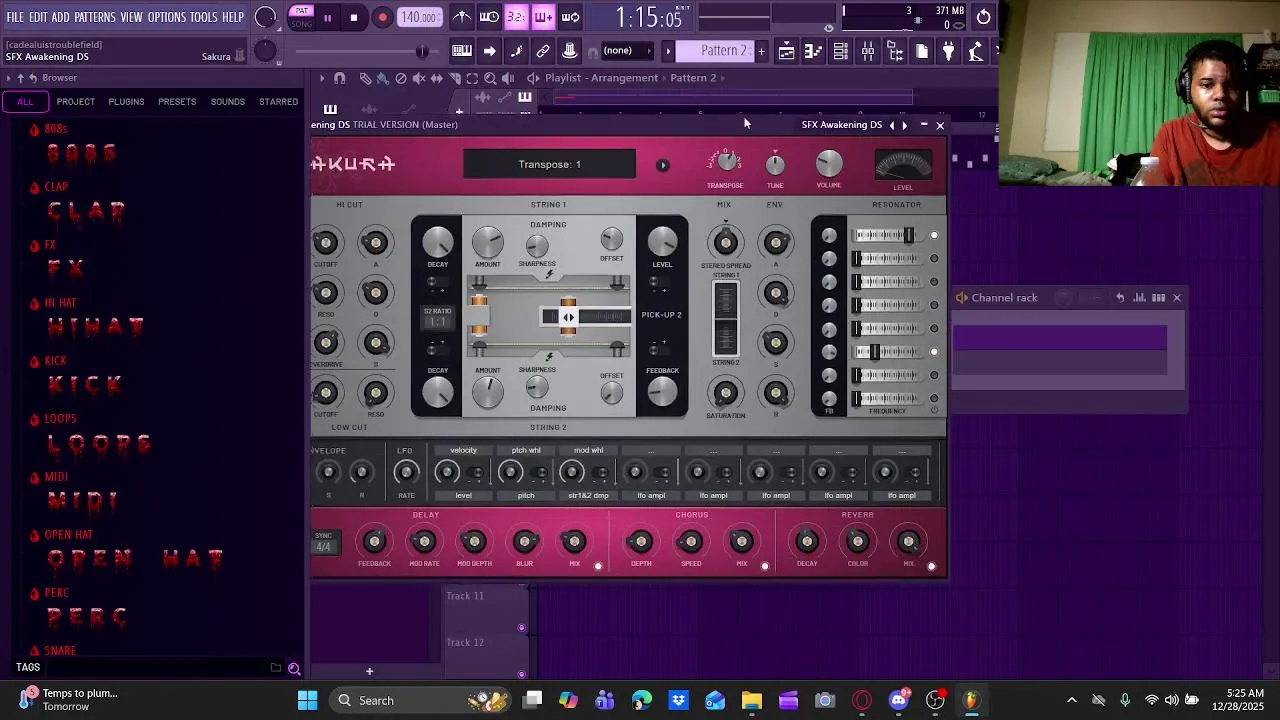
Task: Switch browser to PRESETS tab
Action: tap(177, 102)
